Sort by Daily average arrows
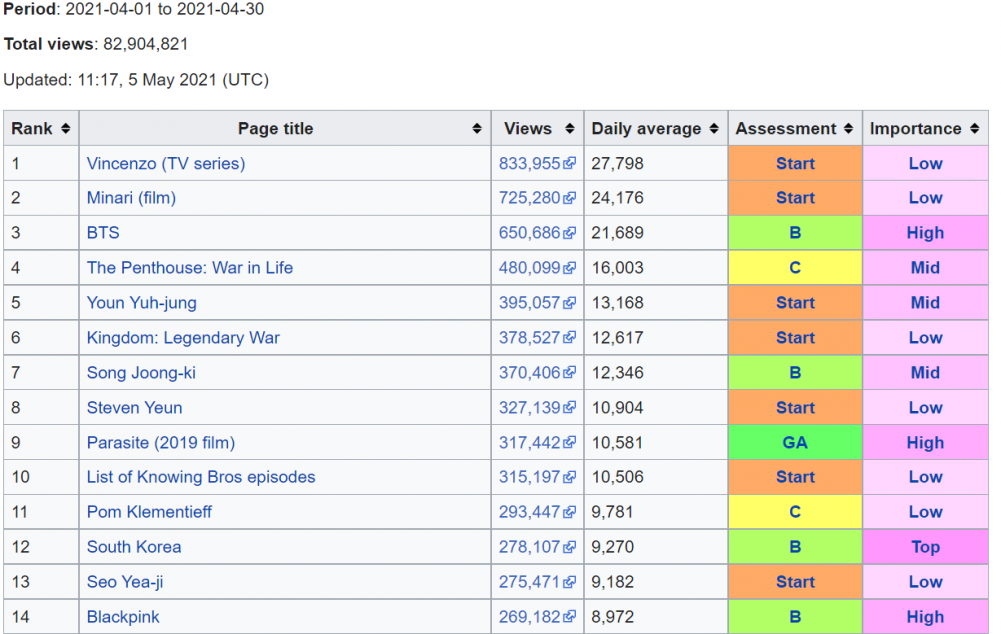The image size is (1001, 634). click(x=714, y=128)
